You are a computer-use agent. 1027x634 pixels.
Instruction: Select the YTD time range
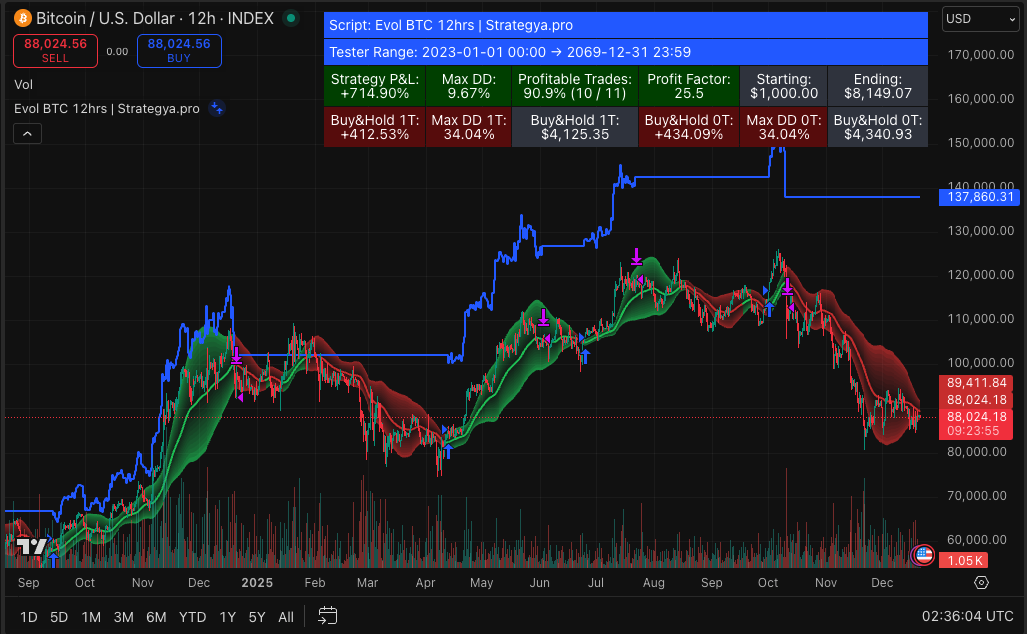point(193,617)
